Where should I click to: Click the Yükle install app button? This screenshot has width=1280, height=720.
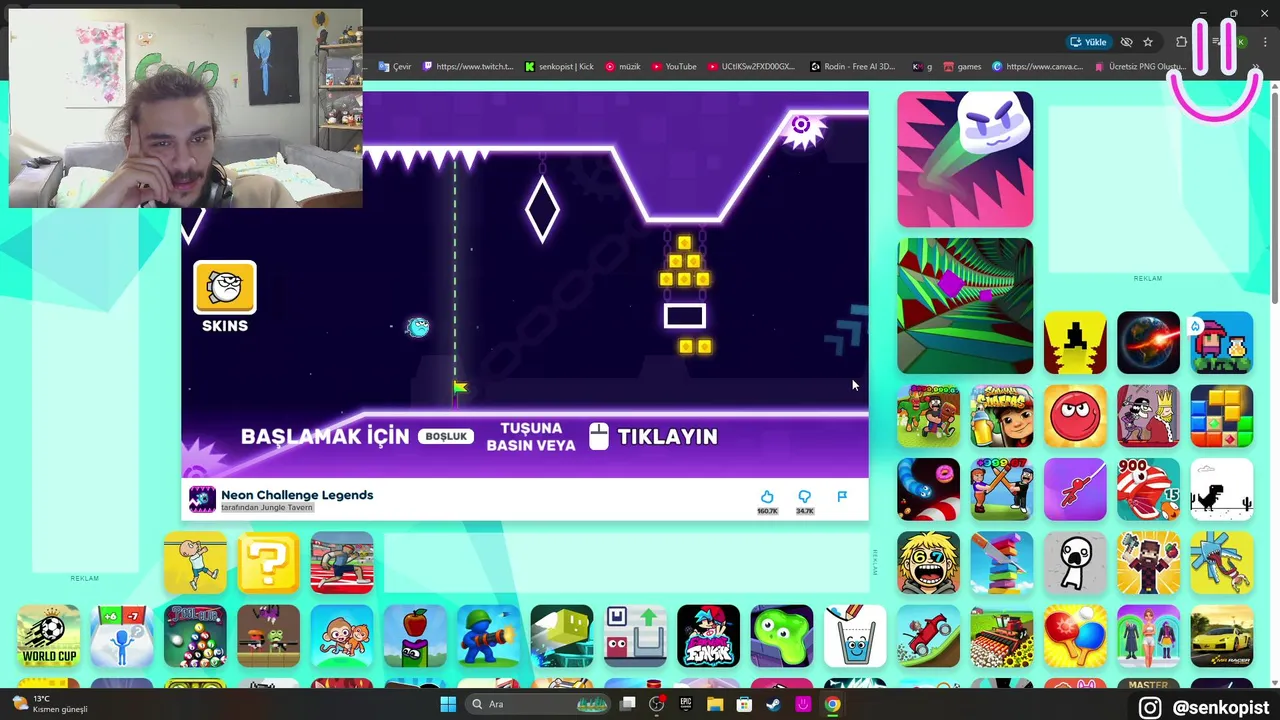(1088, 42)
